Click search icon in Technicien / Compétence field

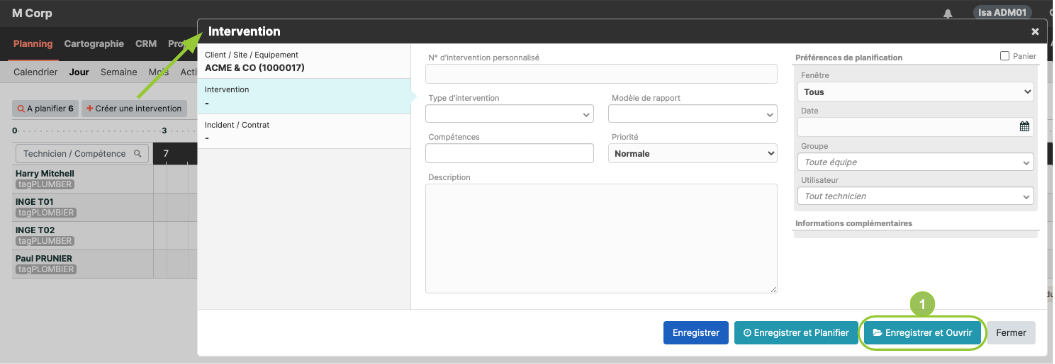[137, 154]
